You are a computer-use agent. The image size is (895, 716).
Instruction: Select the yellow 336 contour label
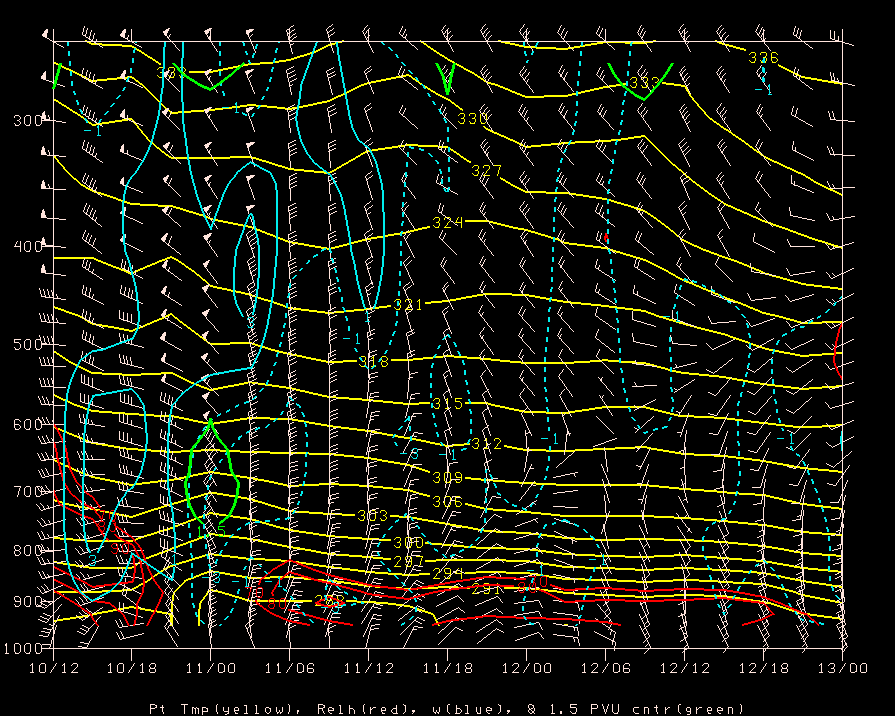tap(763, 58)
